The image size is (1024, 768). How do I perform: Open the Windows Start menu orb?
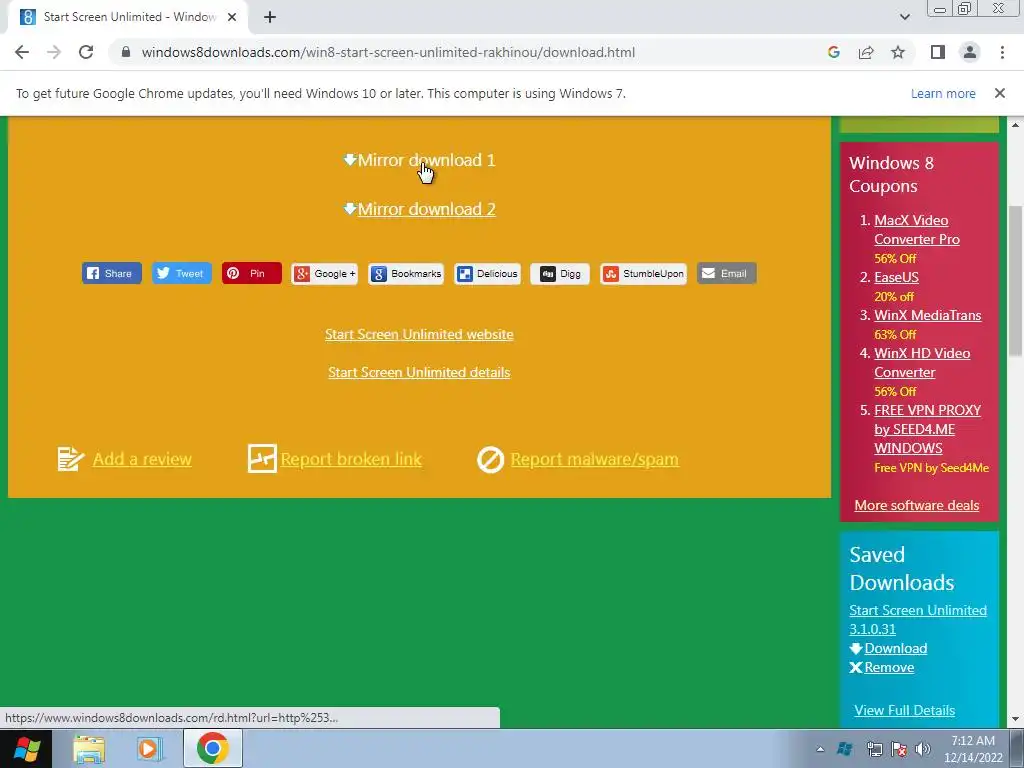click(x=27, y=748)
